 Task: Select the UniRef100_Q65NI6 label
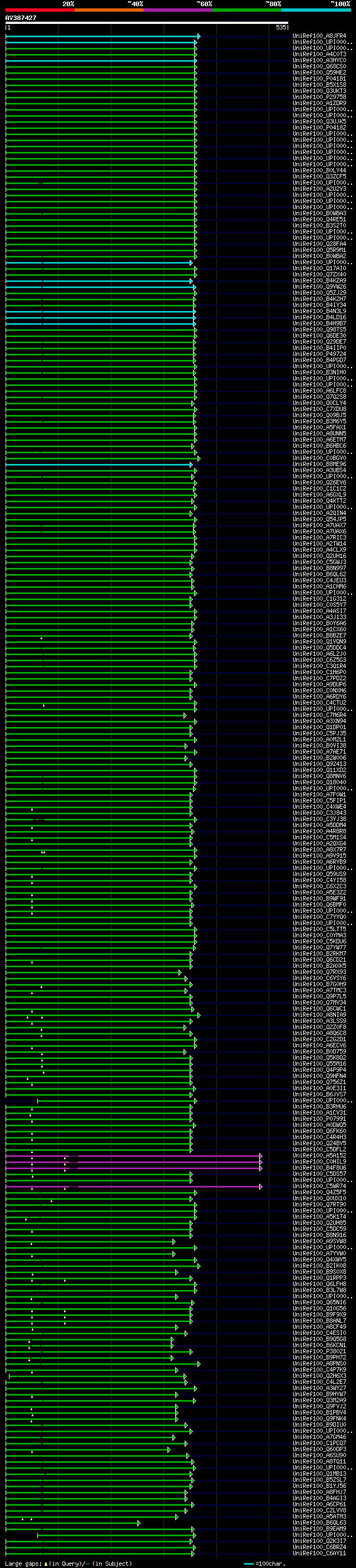(319, 1302)
